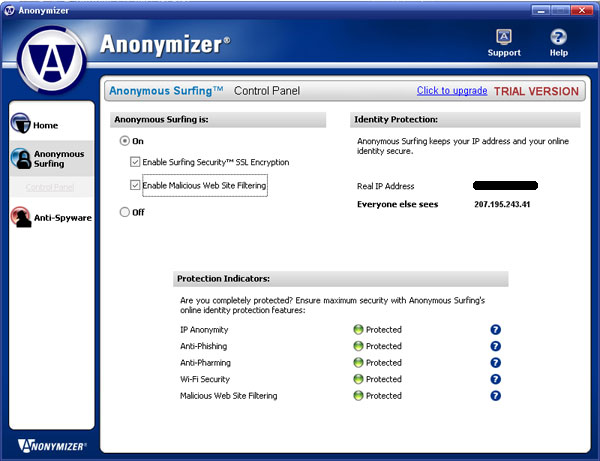Viewport: 600px width, 461px height.
Task: Click the Anti-Spyware spy icon
Action: pyautogui.click(x=21, y=217)
